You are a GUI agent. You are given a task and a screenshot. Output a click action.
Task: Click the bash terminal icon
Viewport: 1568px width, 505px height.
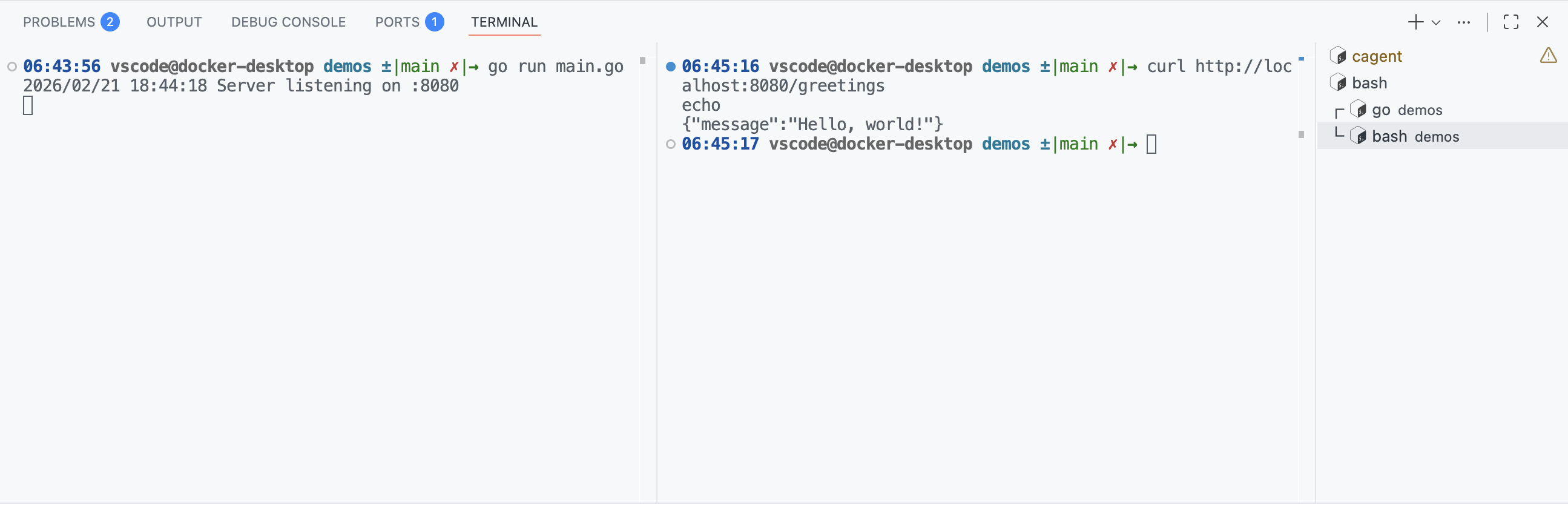click(1337, 83)
